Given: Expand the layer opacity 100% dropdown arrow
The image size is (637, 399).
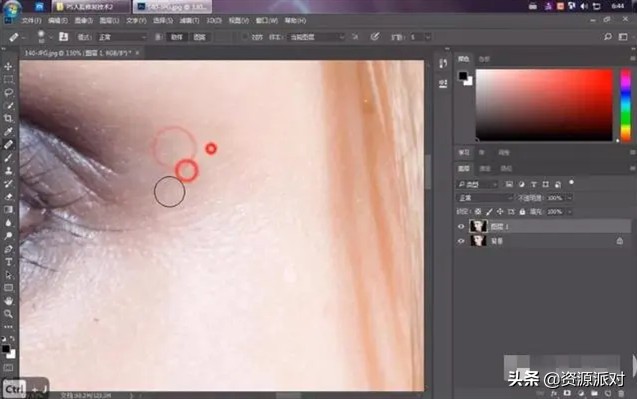Looking at the screenshot, I should tap(569, 198).
